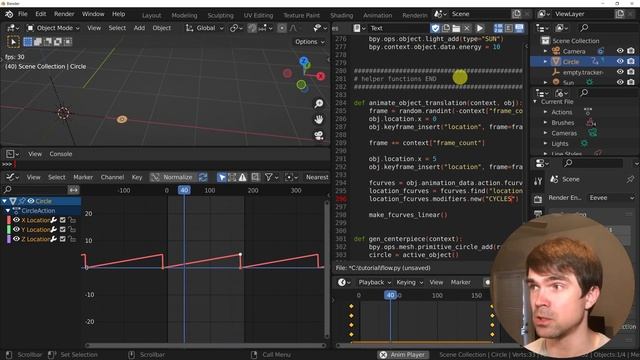The width and height of the screenshot is (640, 360).
Task: Toggle visibility of the X Location channel
Action: pos(16,220)
